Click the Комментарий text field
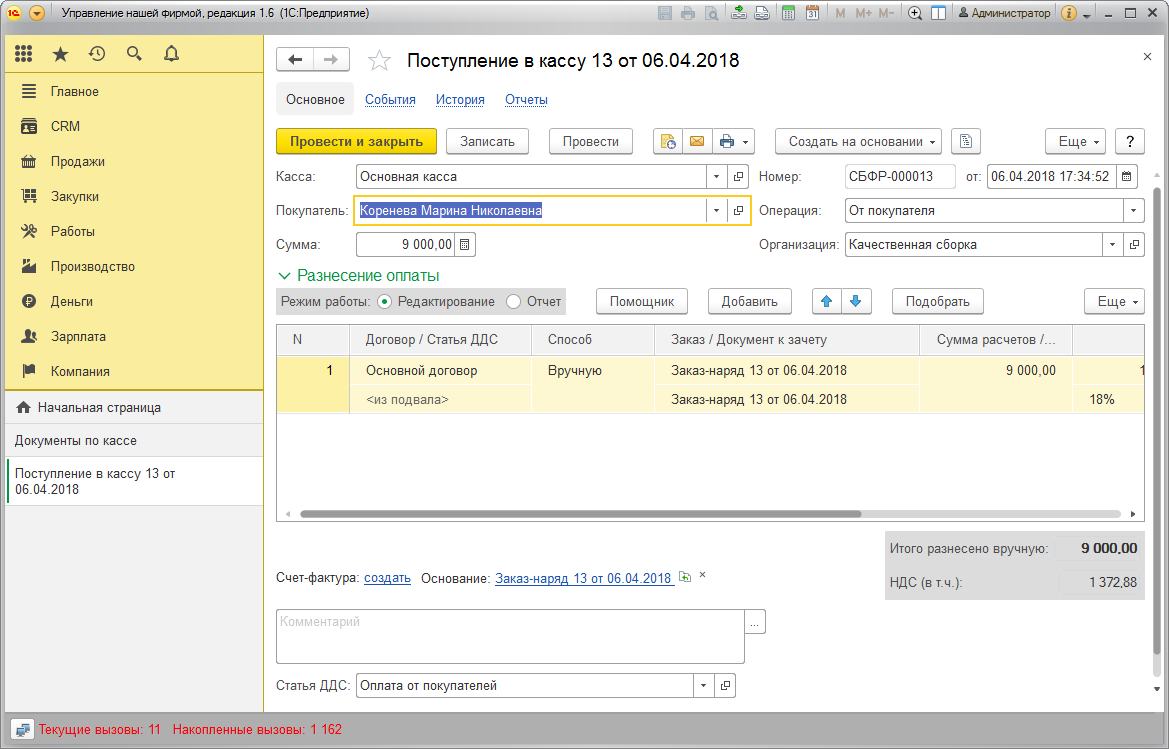Screen dimensions: 1169x749 510,636
